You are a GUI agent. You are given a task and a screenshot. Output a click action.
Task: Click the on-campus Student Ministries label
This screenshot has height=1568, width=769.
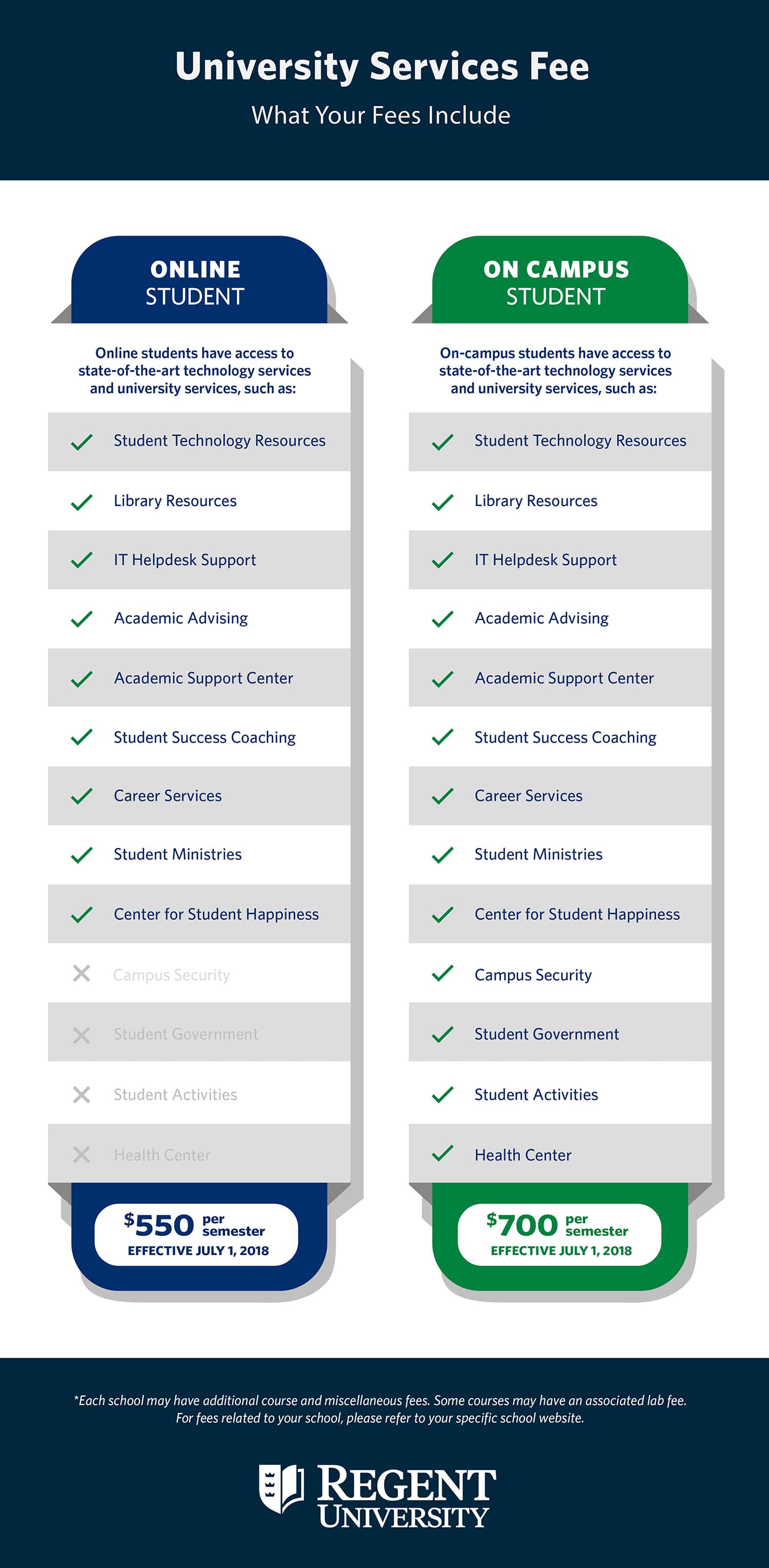(538, 854)
